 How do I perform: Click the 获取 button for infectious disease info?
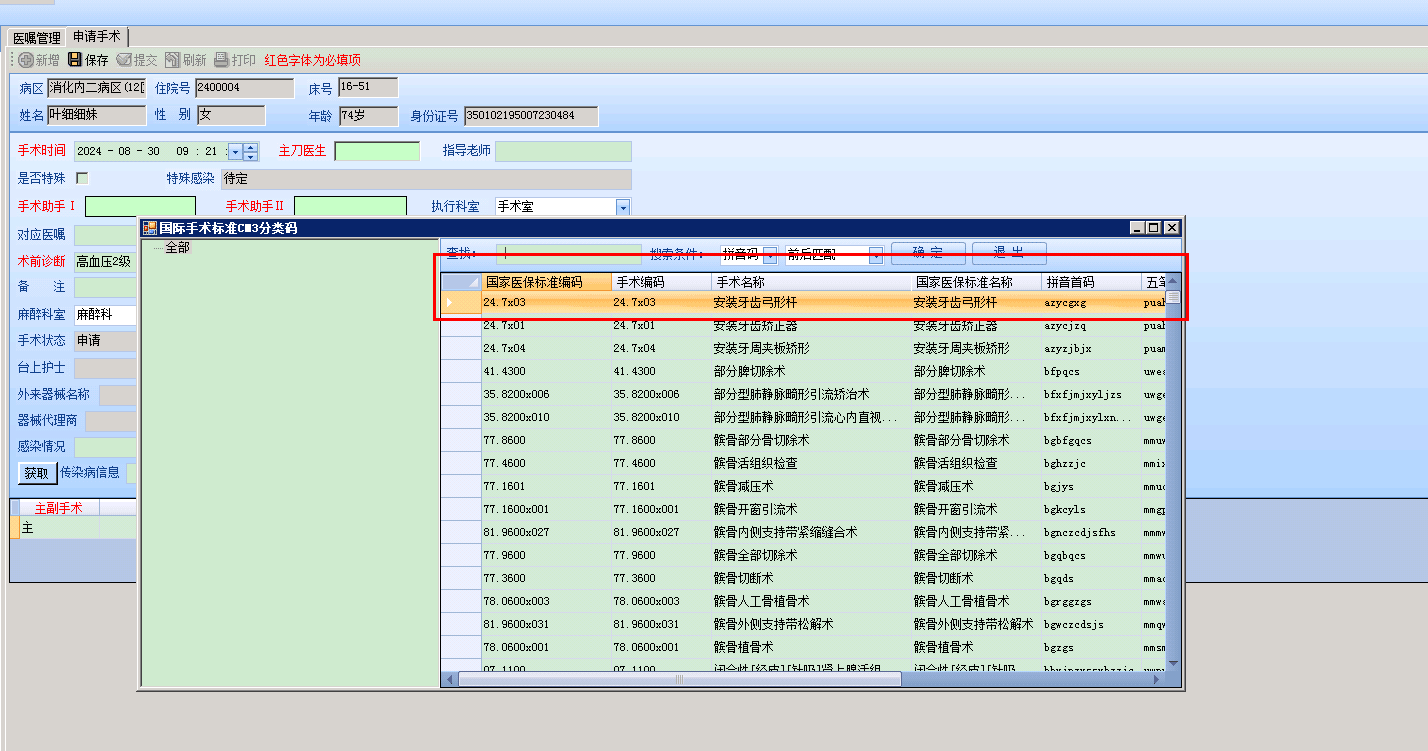[x=36, y=473]
